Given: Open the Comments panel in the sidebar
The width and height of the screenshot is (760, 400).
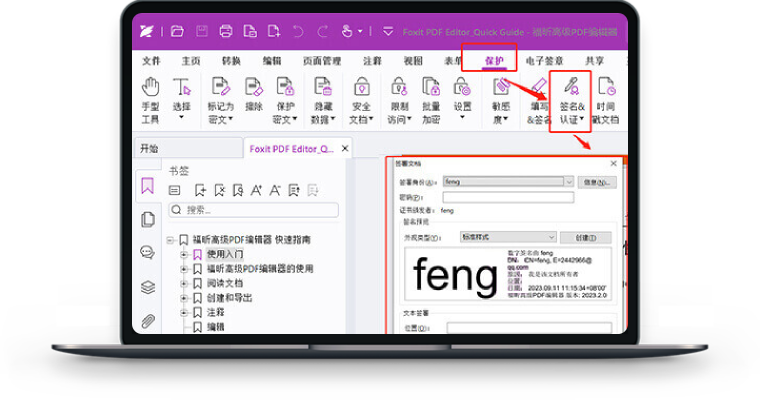Looking at the screenshot, I should coord(148,253).
